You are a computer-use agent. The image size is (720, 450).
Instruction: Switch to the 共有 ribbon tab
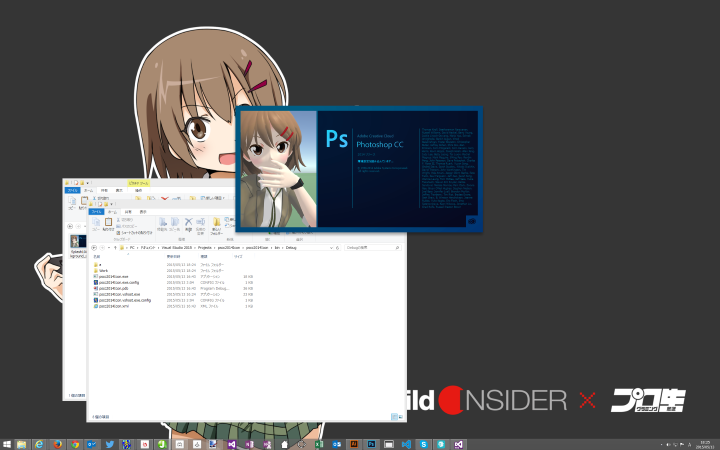127,212
